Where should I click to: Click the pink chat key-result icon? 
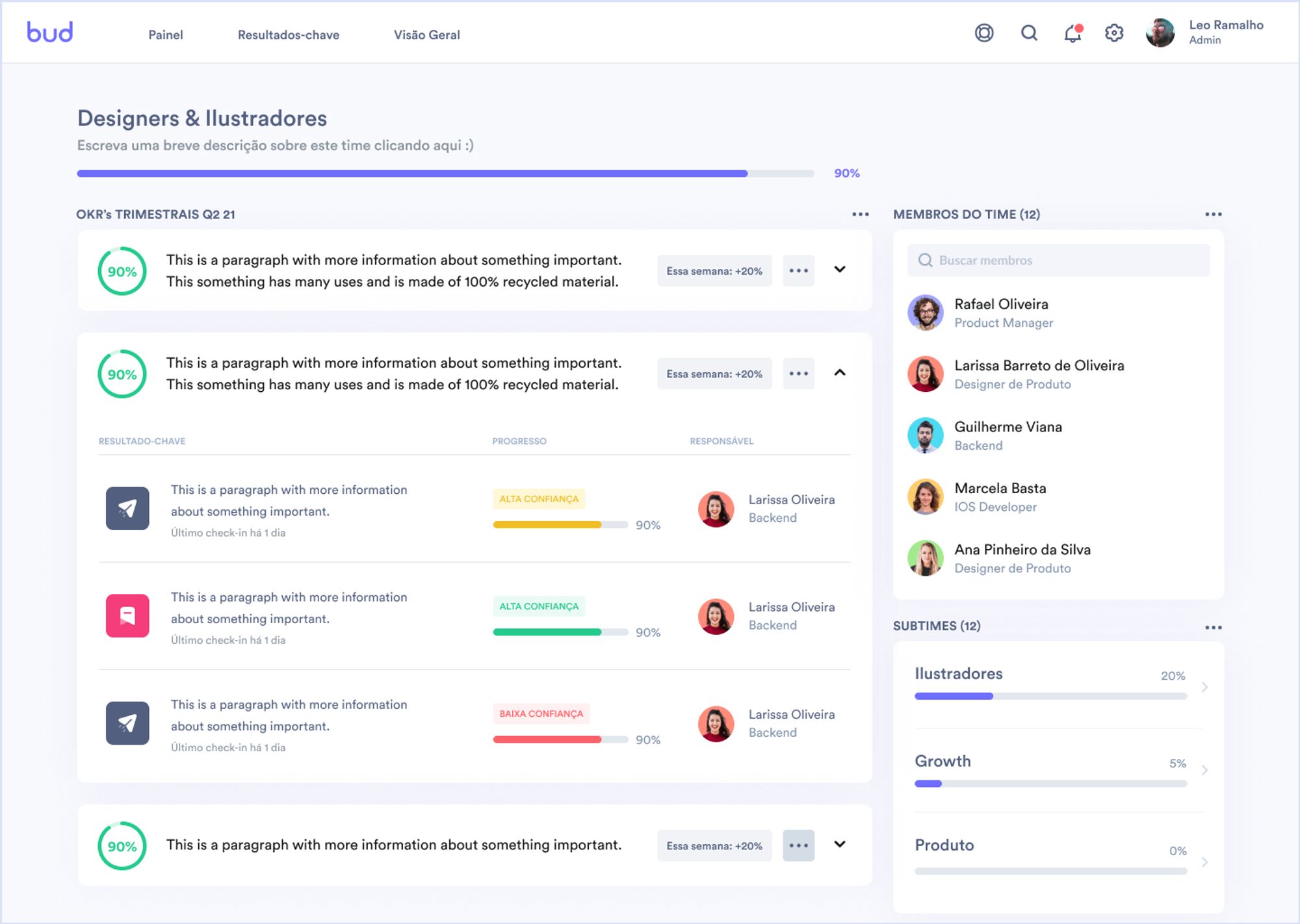click(127, 615)
